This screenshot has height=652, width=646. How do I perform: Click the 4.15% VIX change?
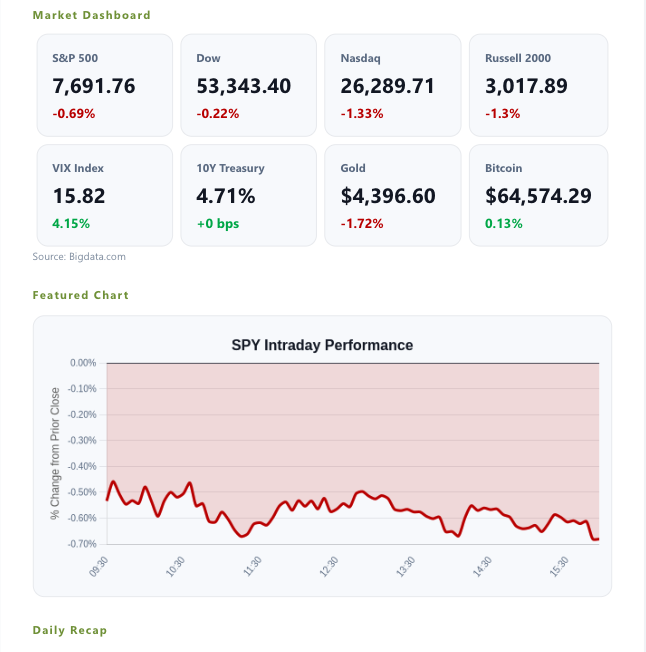71,224
